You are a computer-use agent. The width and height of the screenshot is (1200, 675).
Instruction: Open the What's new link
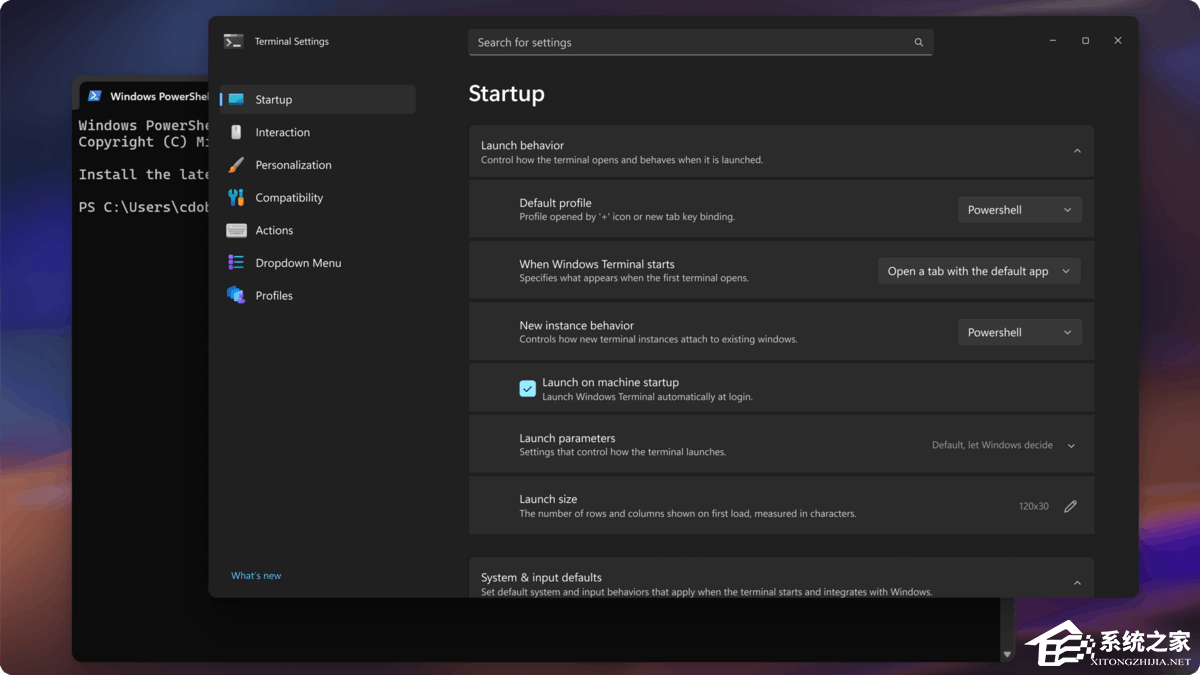(256, 576)
